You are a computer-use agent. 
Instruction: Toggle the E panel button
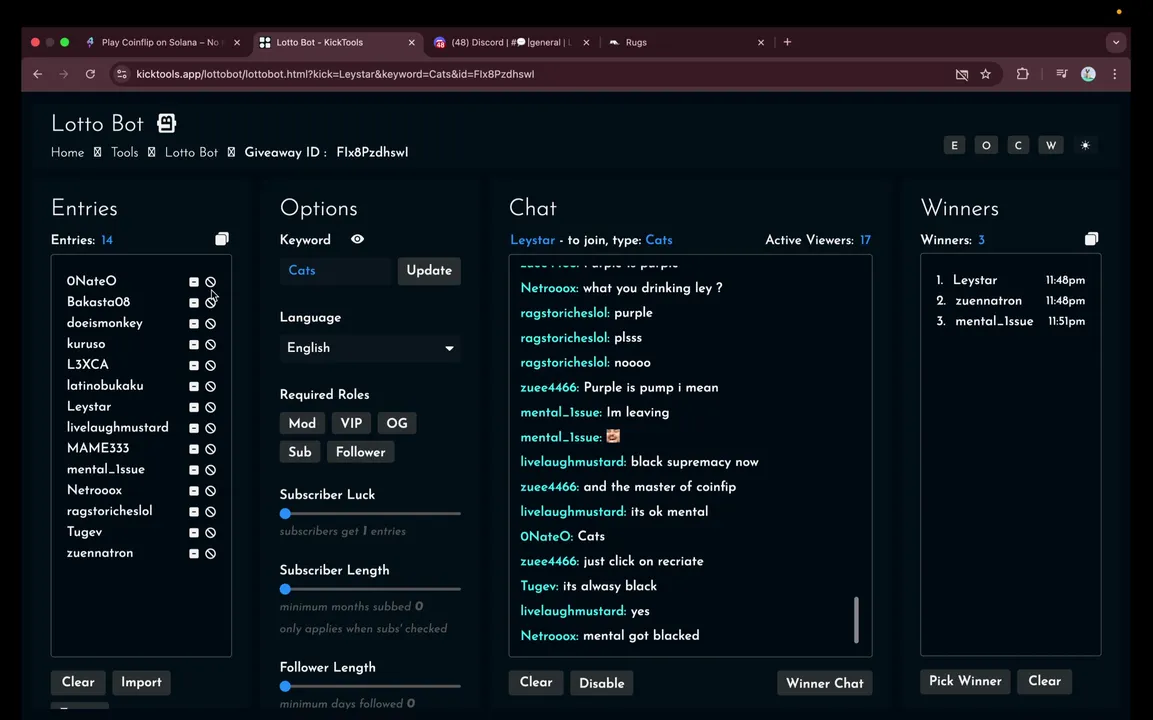954,146
